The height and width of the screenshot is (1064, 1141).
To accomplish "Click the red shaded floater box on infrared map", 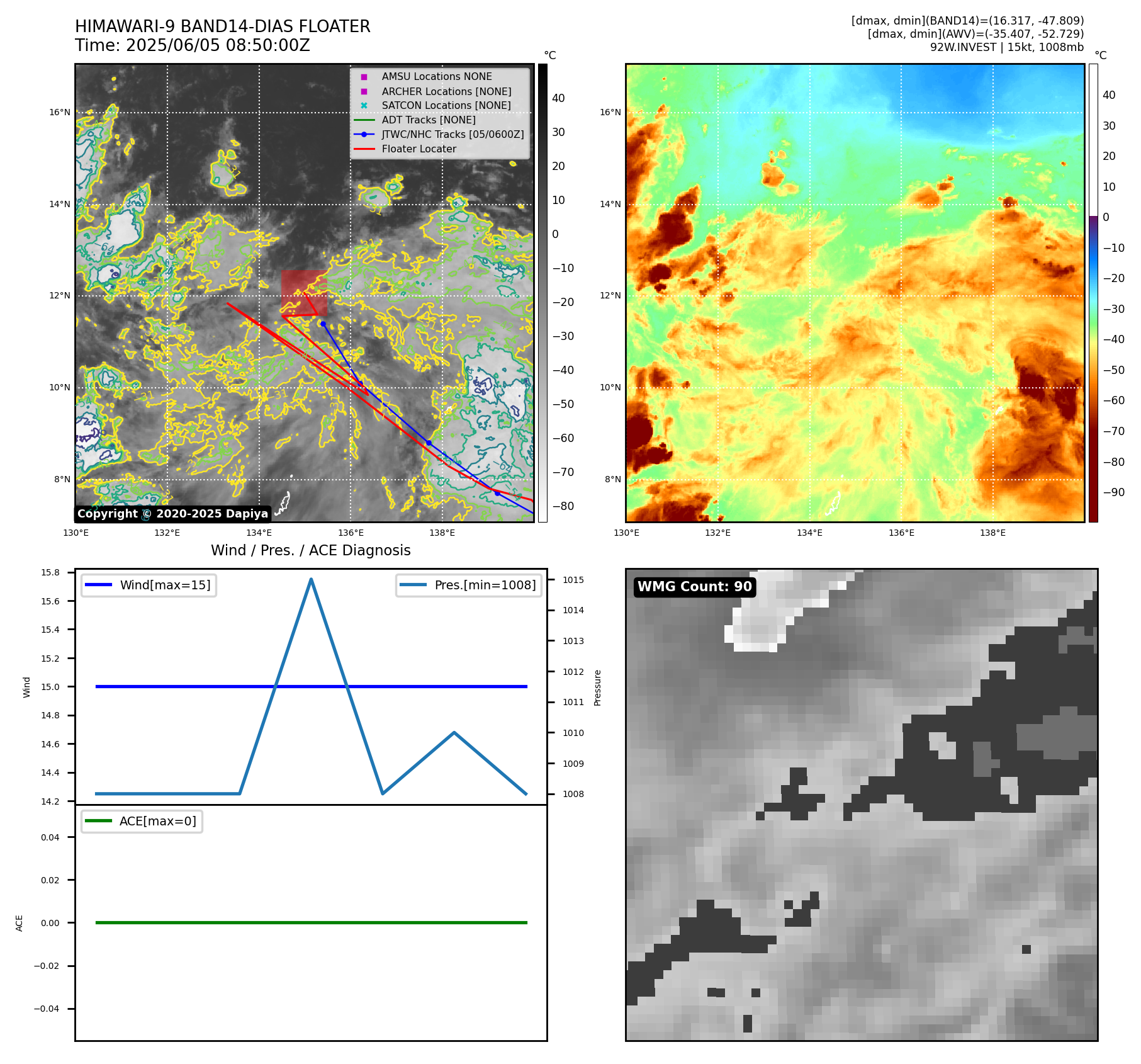I will click(304, 293).
